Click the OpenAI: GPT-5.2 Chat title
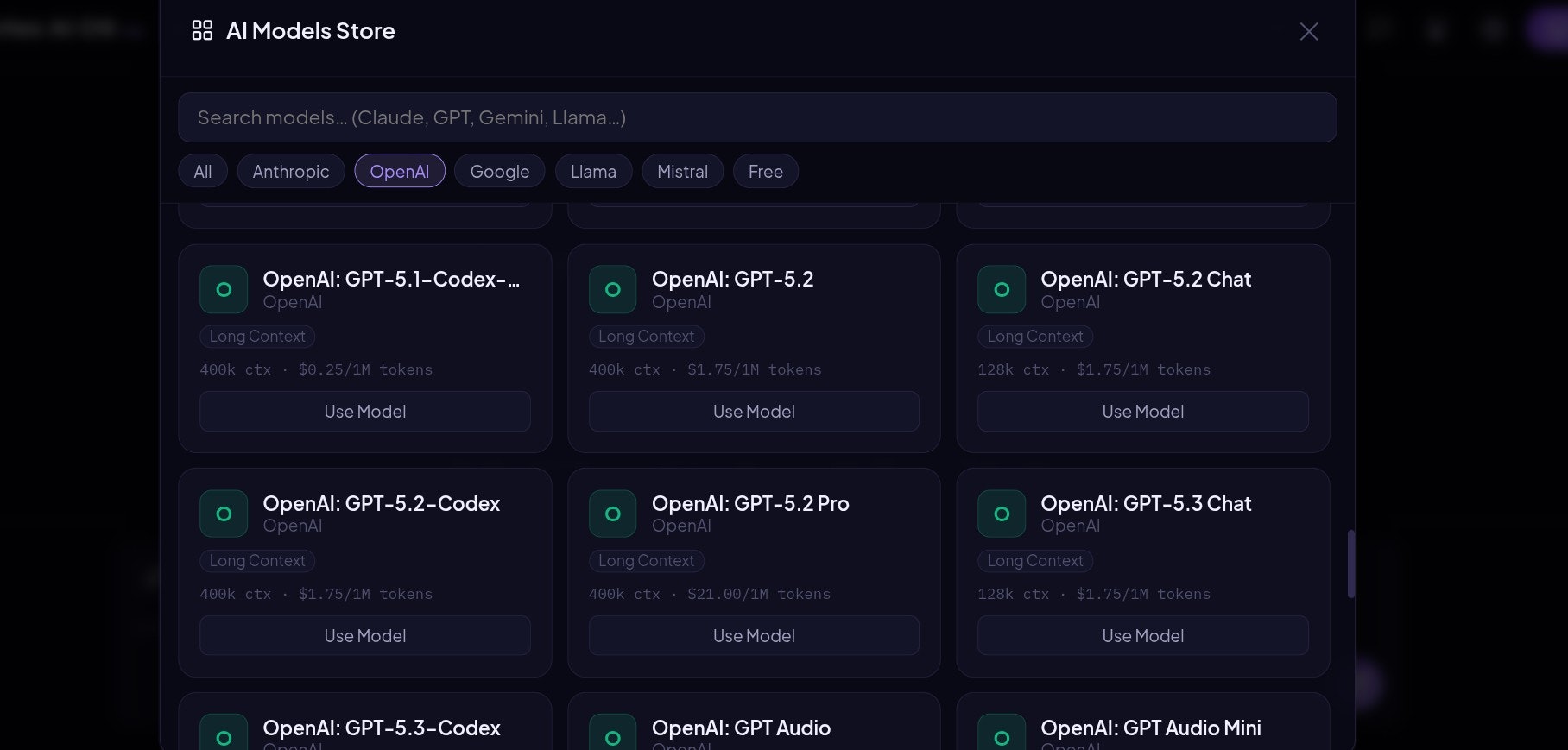The height and width of the screenshot is (750, 1568). (1146, 279)
